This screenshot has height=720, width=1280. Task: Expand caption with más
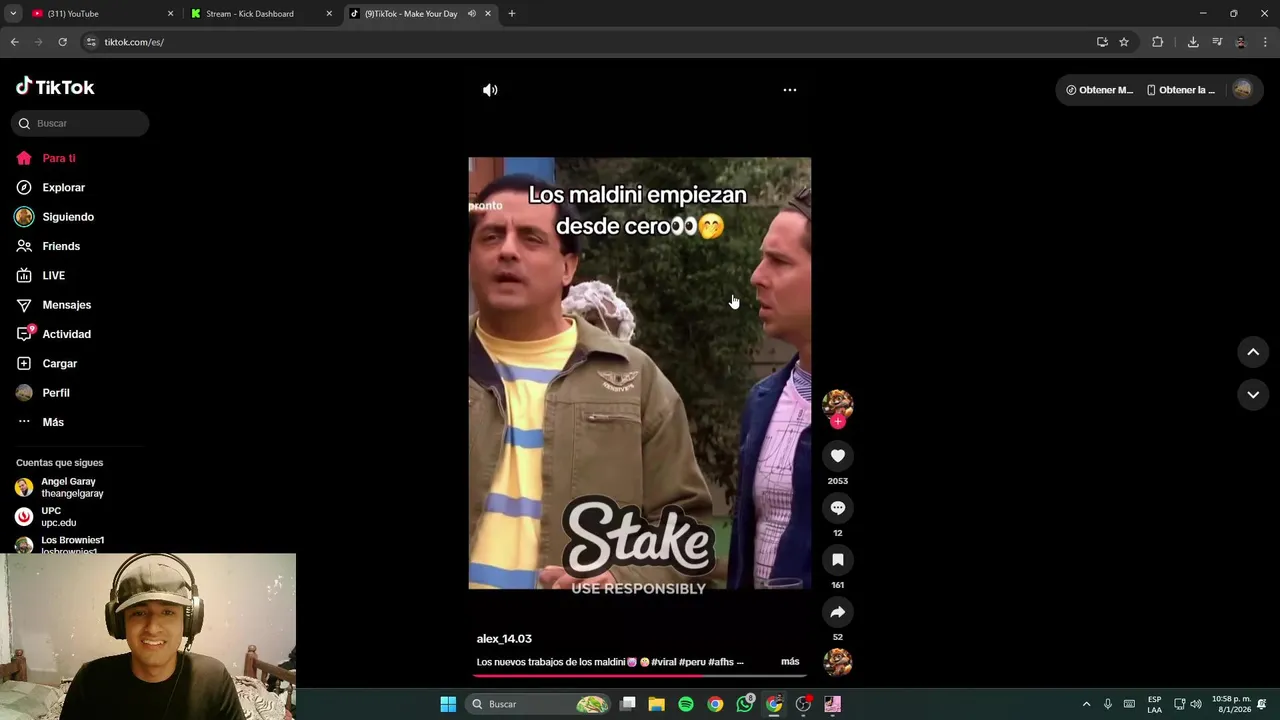click(x=790, y=662)
